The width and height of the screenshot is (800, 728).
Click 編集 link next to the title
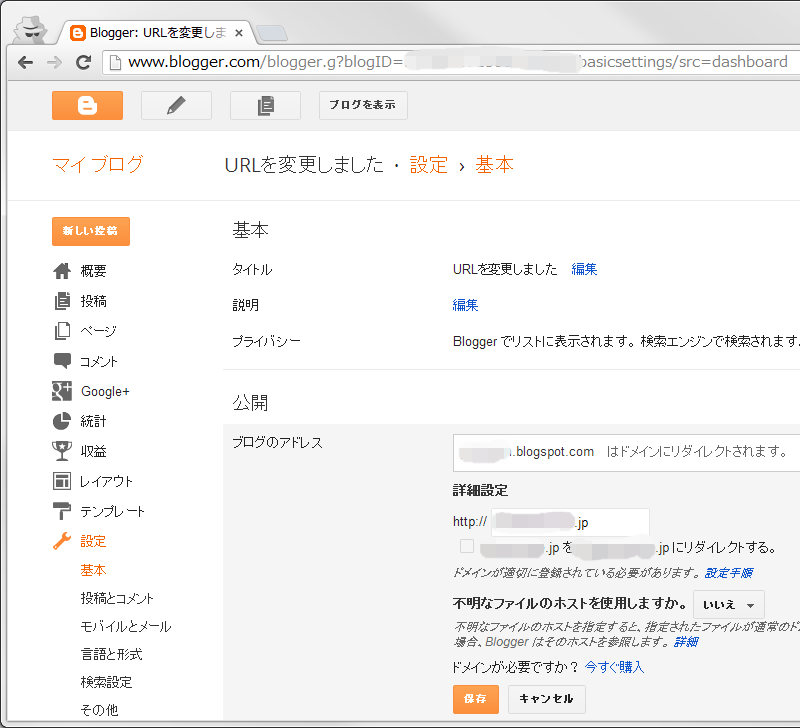tap(584, 269)
